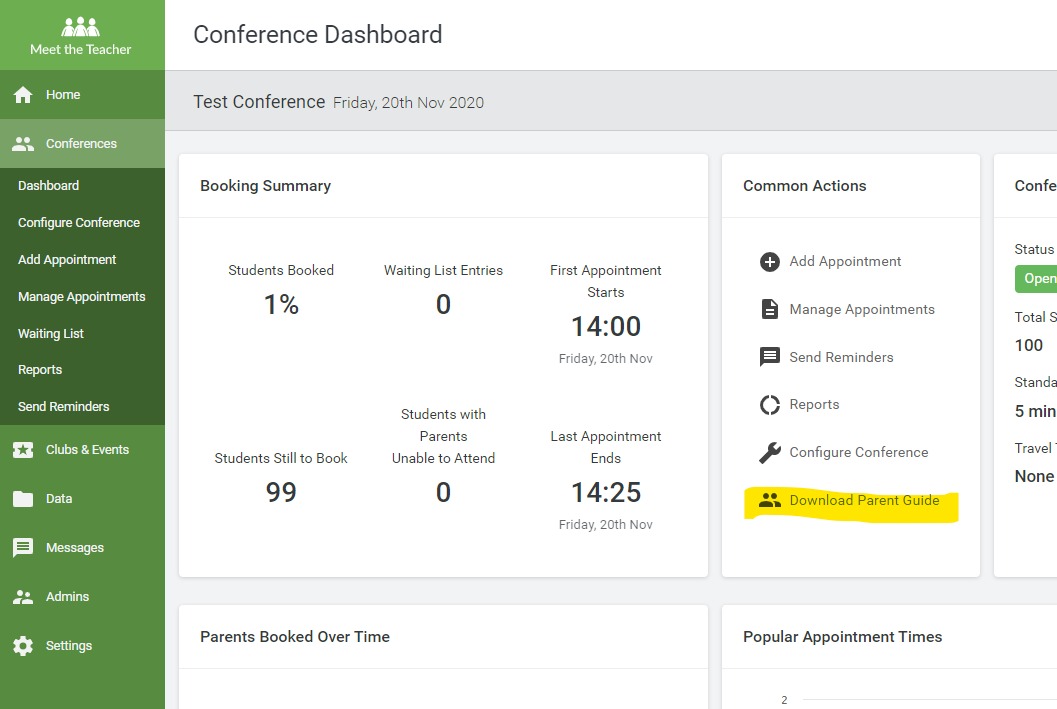Click the Popular Appointment Times heading
Viewport: 1057px width, 709px height.
pyautogui.click(x=843, y=637)
